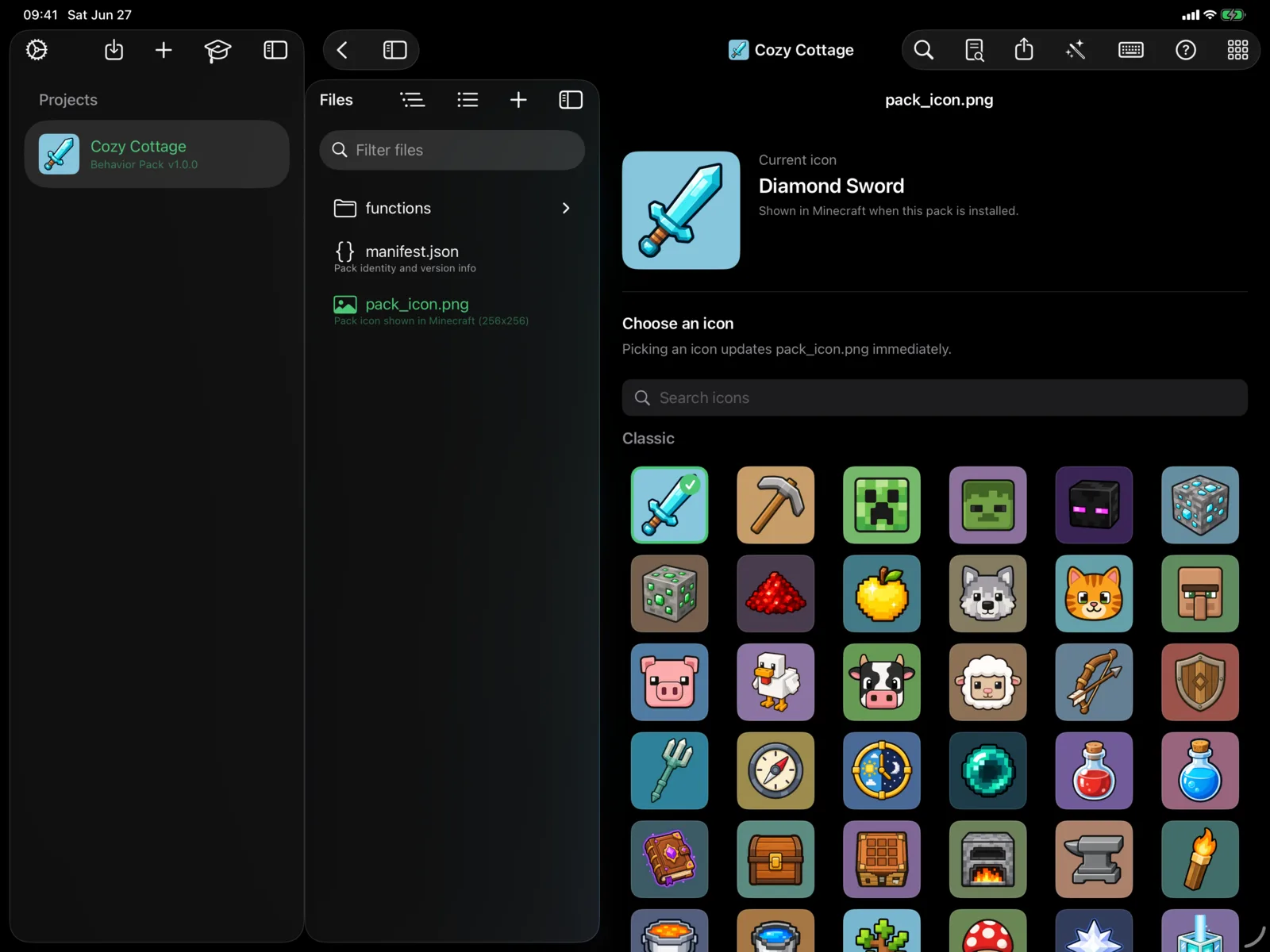
Task: Pick the golden apple icon
Action: pos(882,593)
